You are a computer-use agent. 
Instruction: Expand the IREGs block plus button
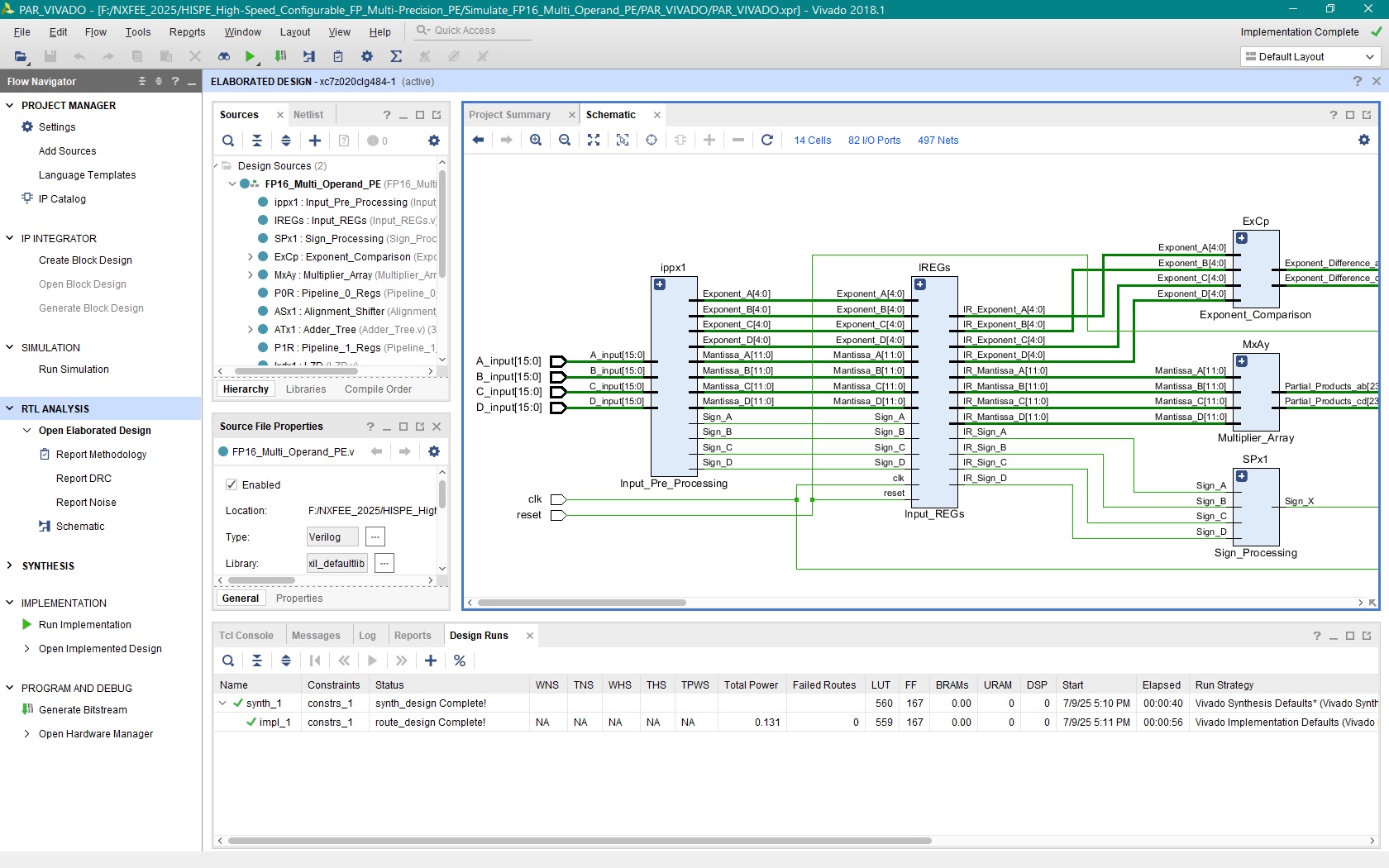920,284
